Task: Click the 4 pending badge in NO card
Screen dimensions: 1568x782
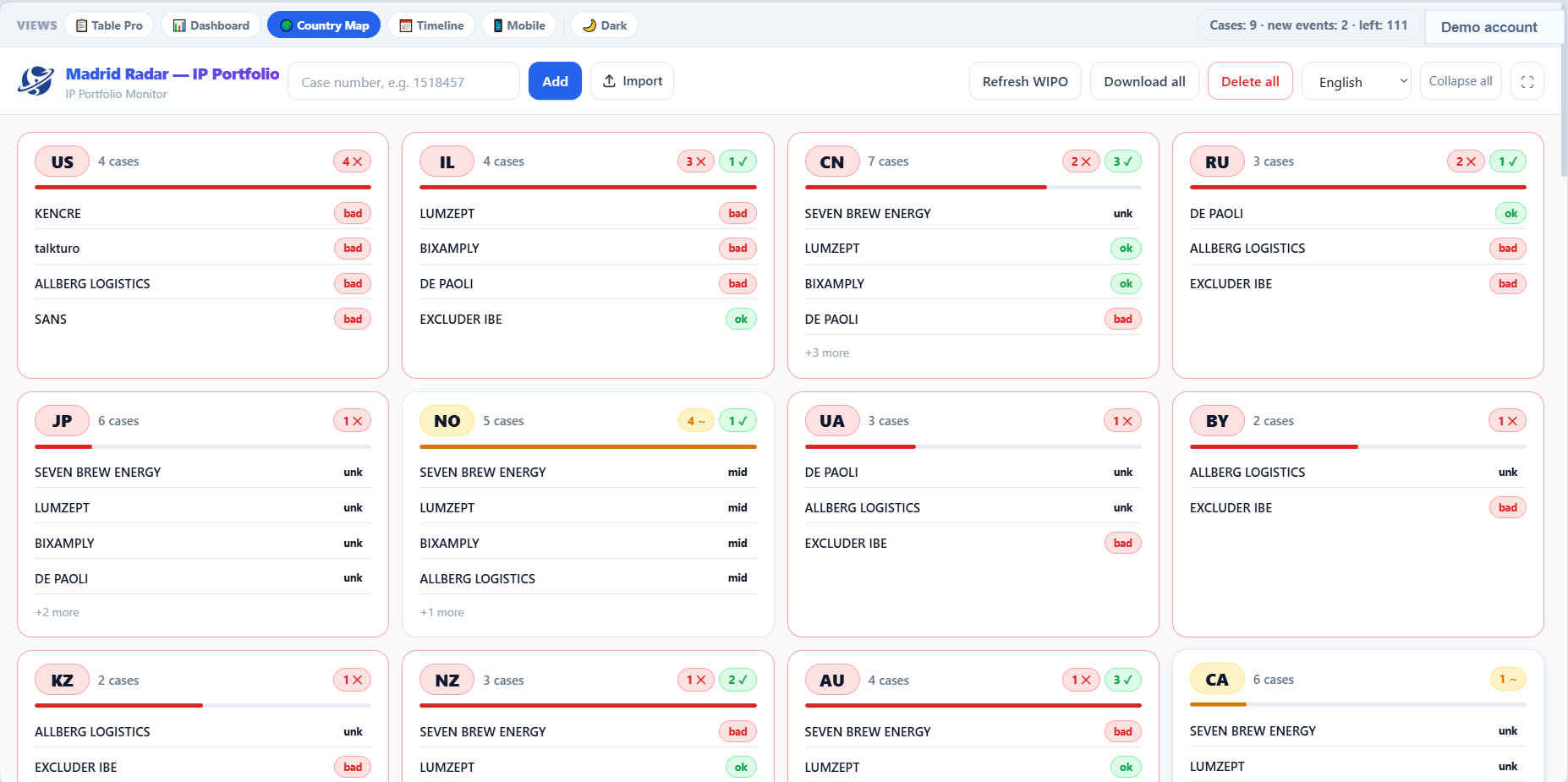Action: click(x=696, y=421)
